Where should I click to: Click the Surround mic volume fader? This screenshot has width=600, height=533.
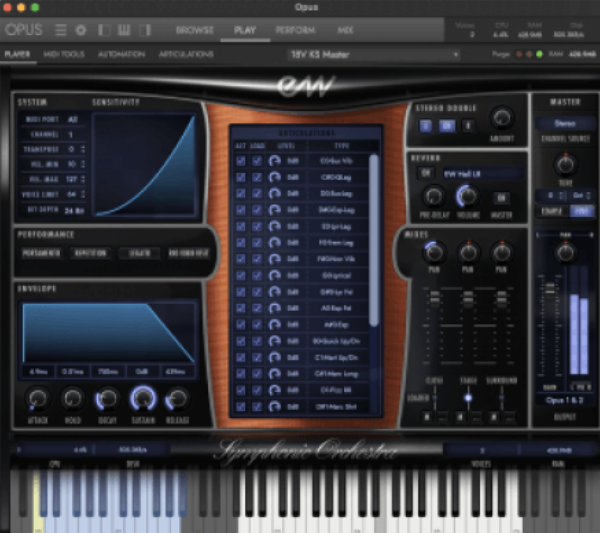[501, 298]
